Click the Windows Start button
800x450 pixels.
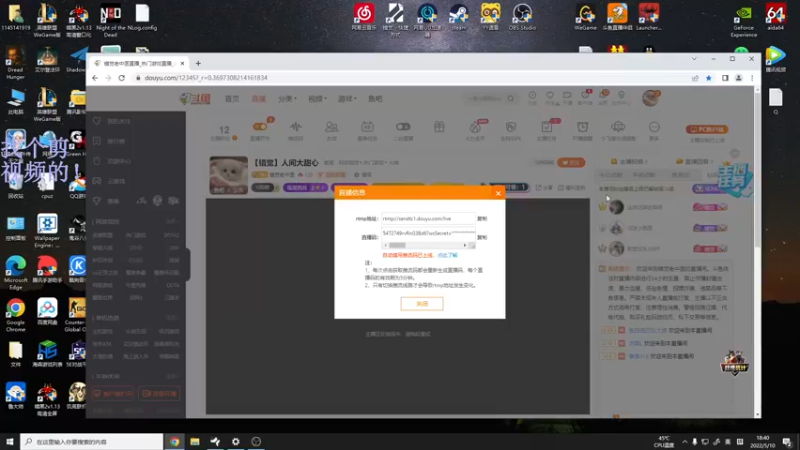coord(10,442)
